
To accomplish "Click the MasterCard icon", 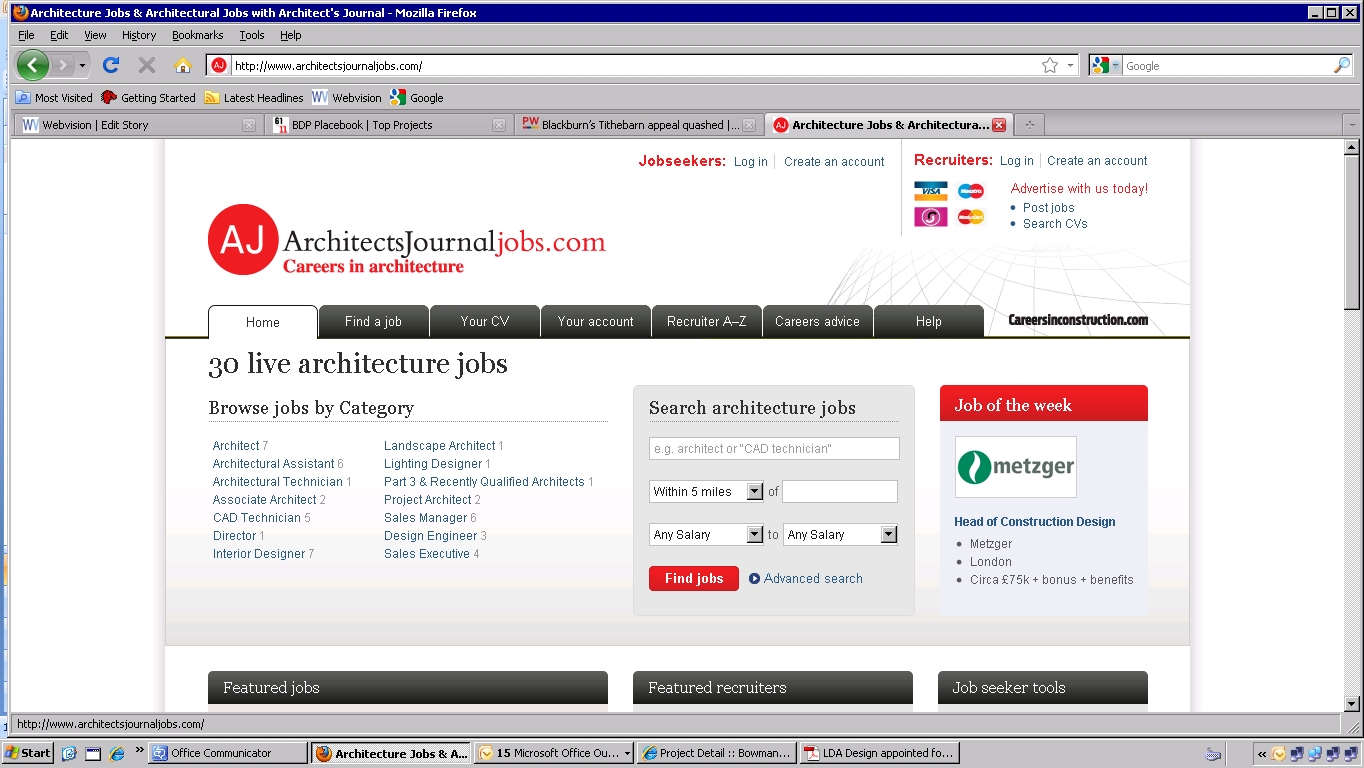I will pos(970,217).
